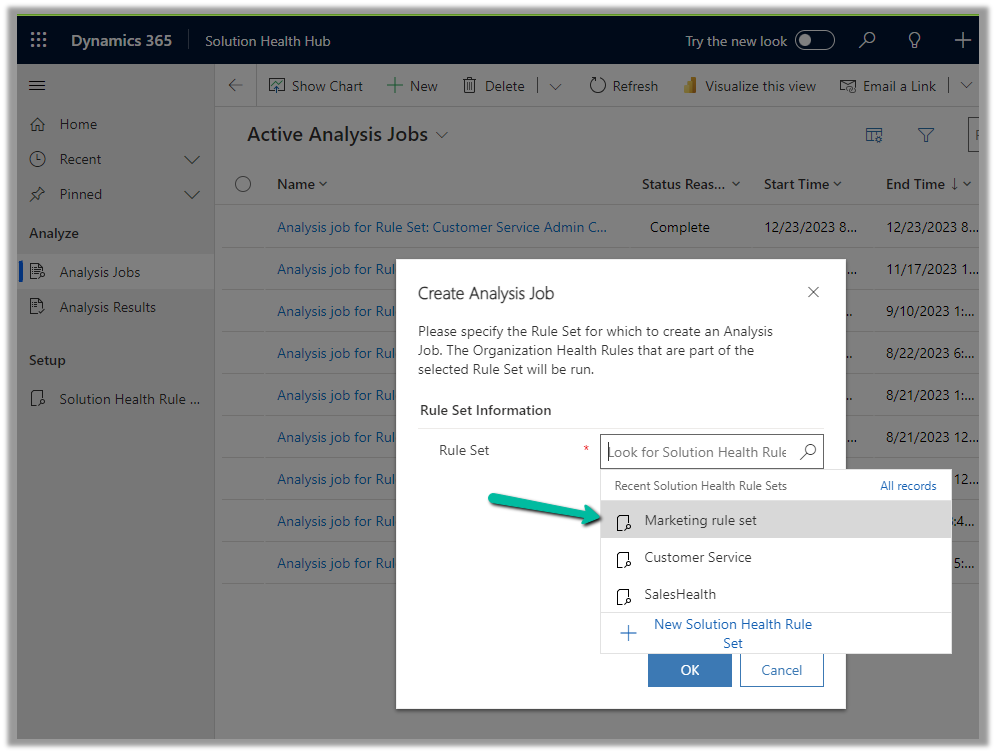Click the search magnifier in top bar

click(867, 41)
